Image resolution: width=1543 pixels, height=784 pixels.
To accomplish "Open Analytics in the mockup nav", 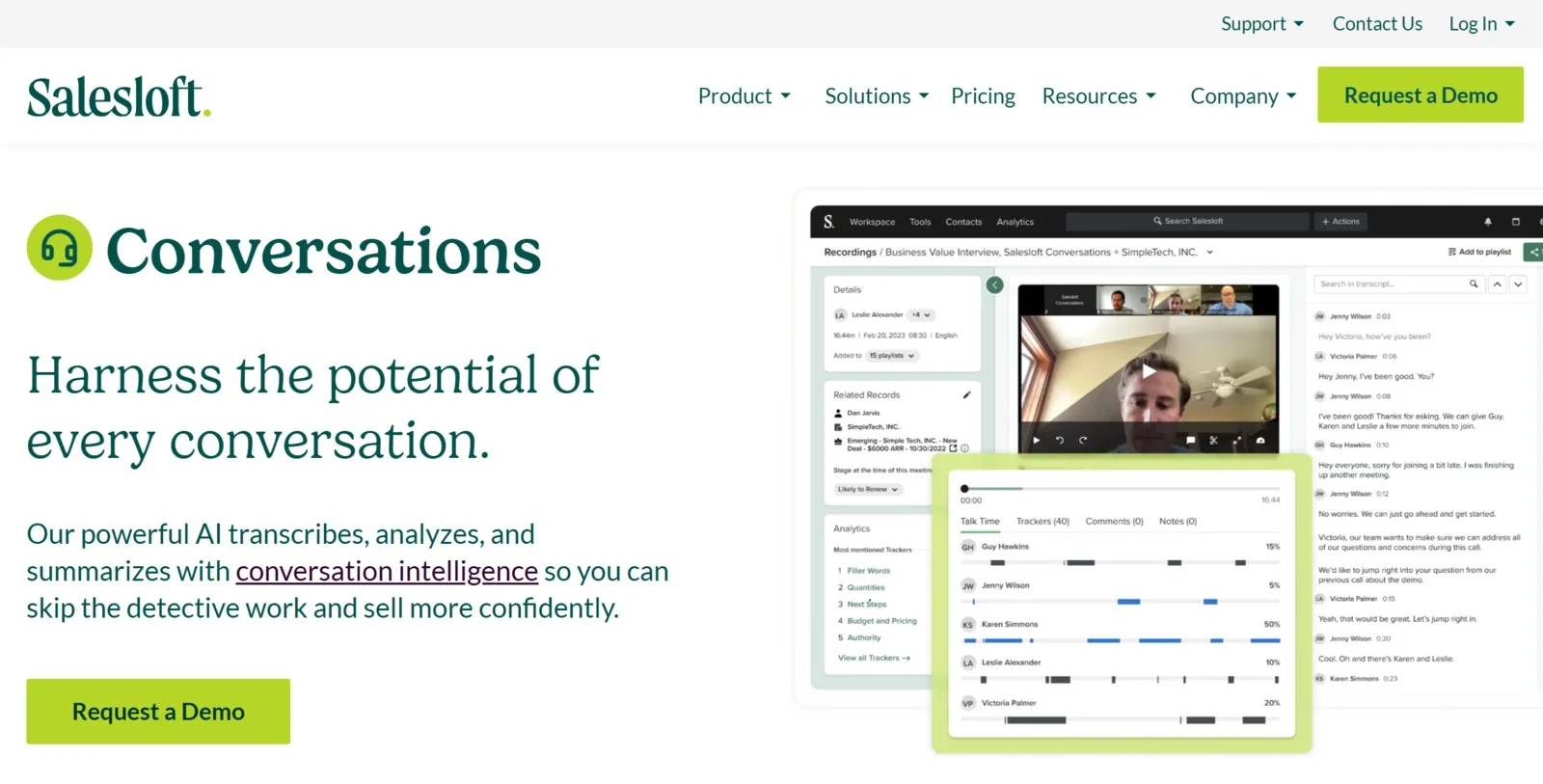I will tap(1015, 222).
